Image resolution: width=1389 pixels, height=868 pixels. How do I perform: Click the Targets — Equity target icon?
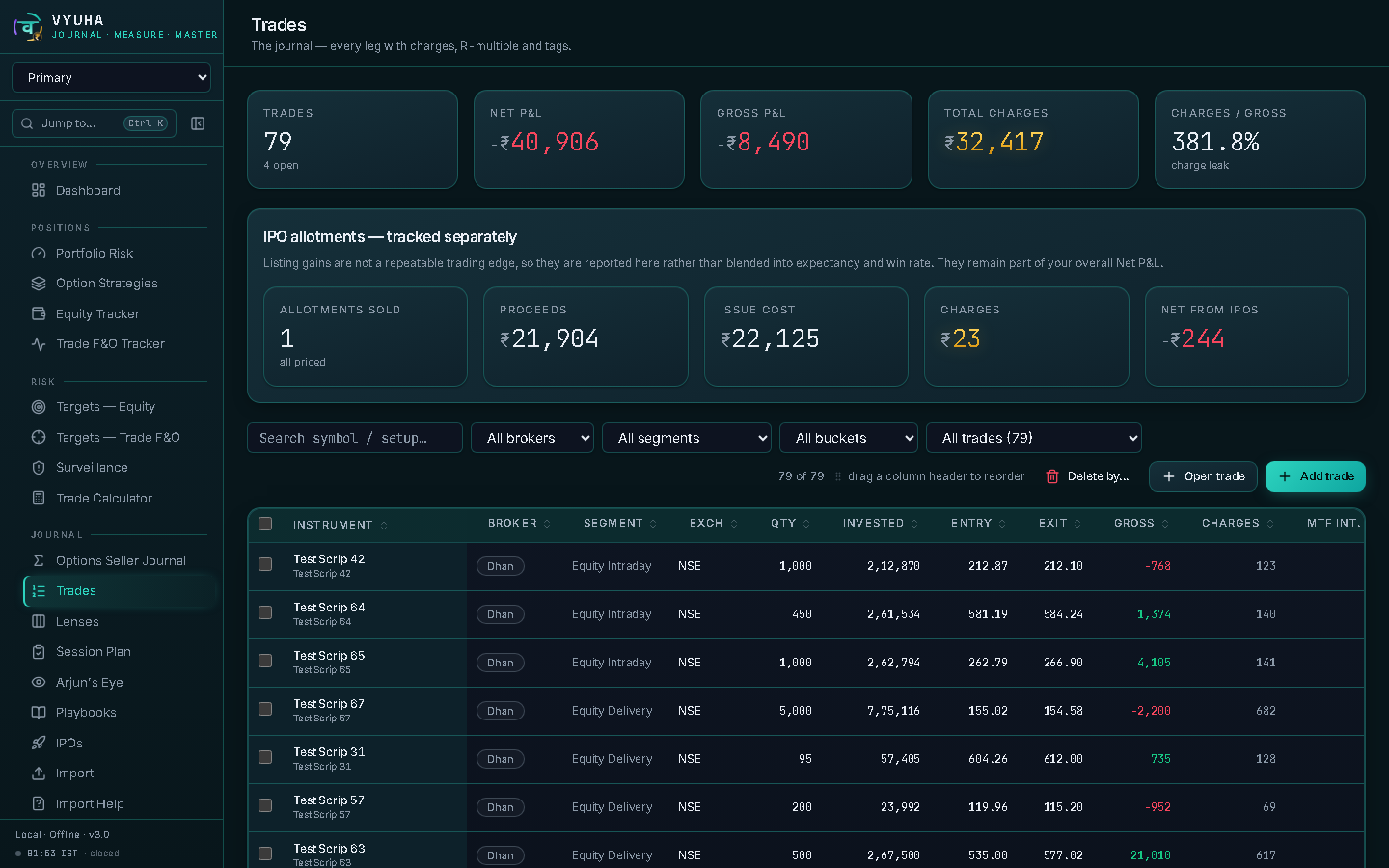tap(39, 407)
